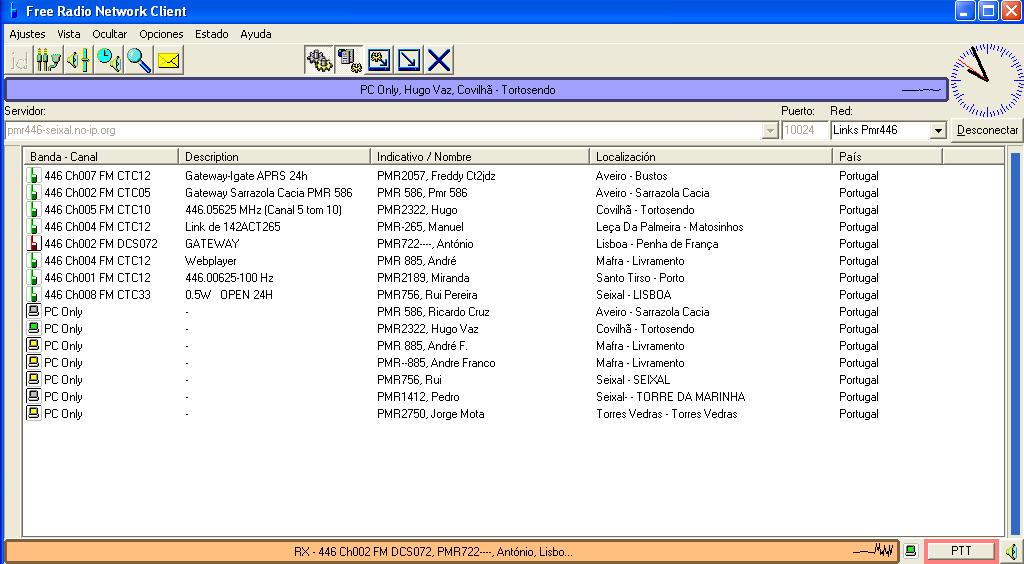Sort list by Banda - Canal column header
Viewport: 1024px width, 564px height.
pyautogui.click(x=101, y=157)
